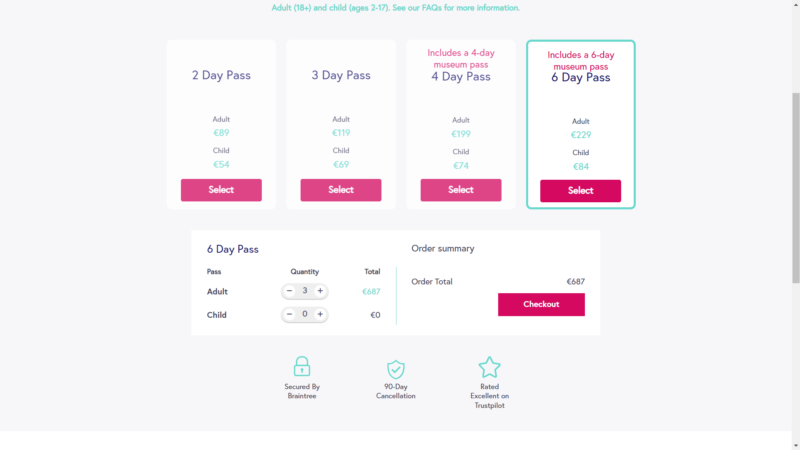Screen dimensions: 800x450
Task: Click the Order Total amount €687
Action: (x=576, y=282)
